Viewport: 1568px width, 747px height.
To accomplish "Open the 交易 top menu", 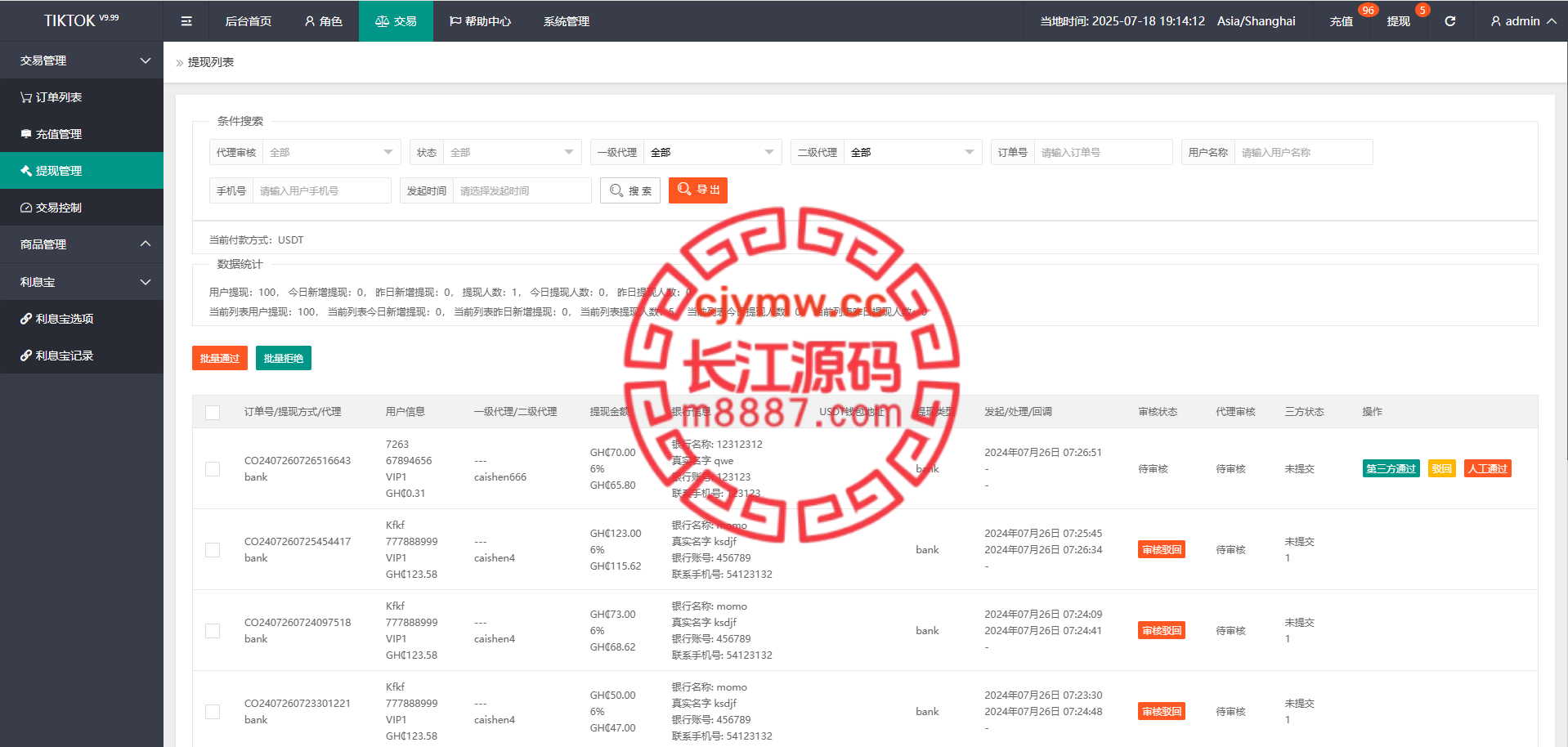I will click(396, 21).
